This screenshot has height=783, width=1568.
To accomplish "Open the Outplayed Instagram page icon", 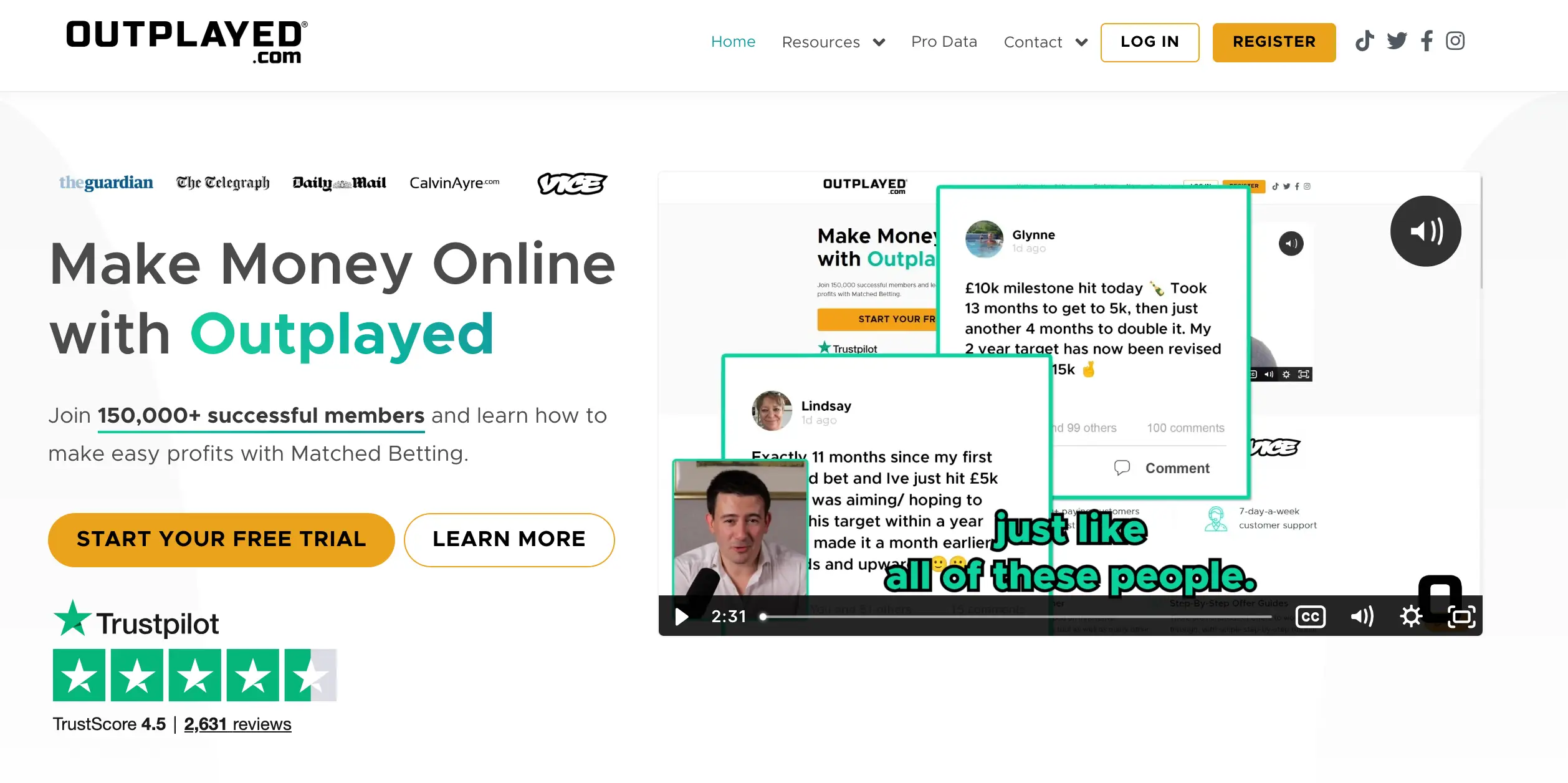I will (1455, 41).
